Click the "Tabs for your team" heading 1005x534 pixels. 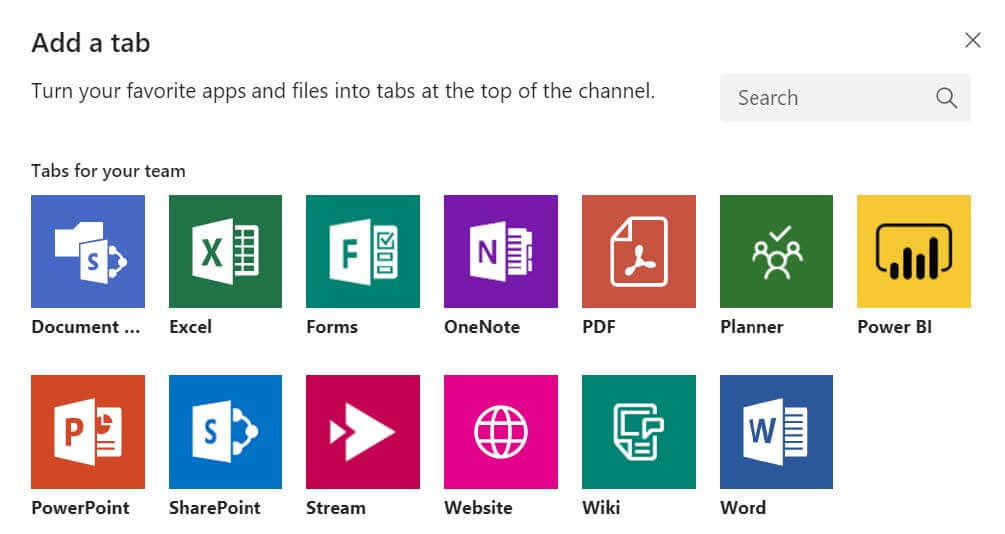(x=108, y=171)
